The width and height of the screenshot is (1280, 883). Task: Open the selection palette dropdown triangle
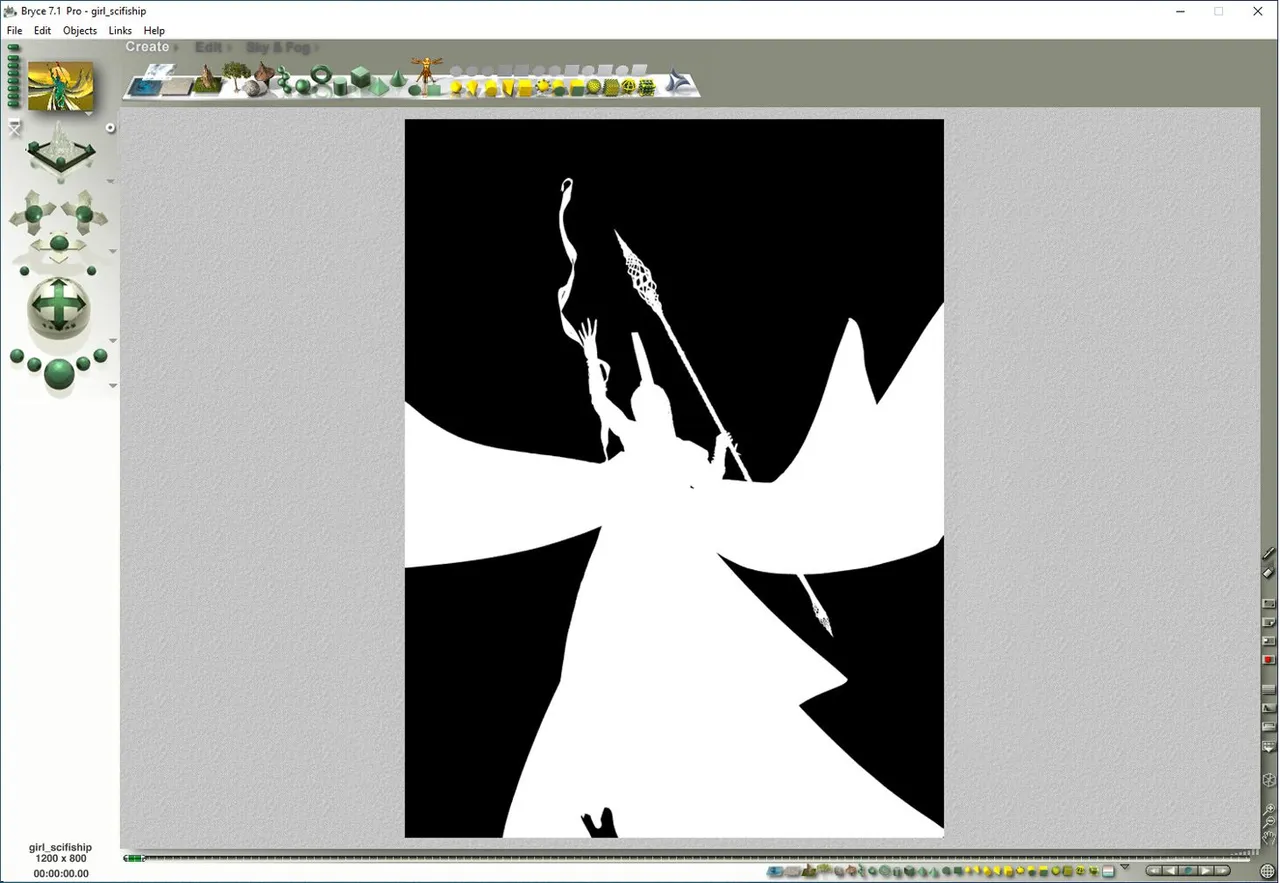[x=1125, y=867]
